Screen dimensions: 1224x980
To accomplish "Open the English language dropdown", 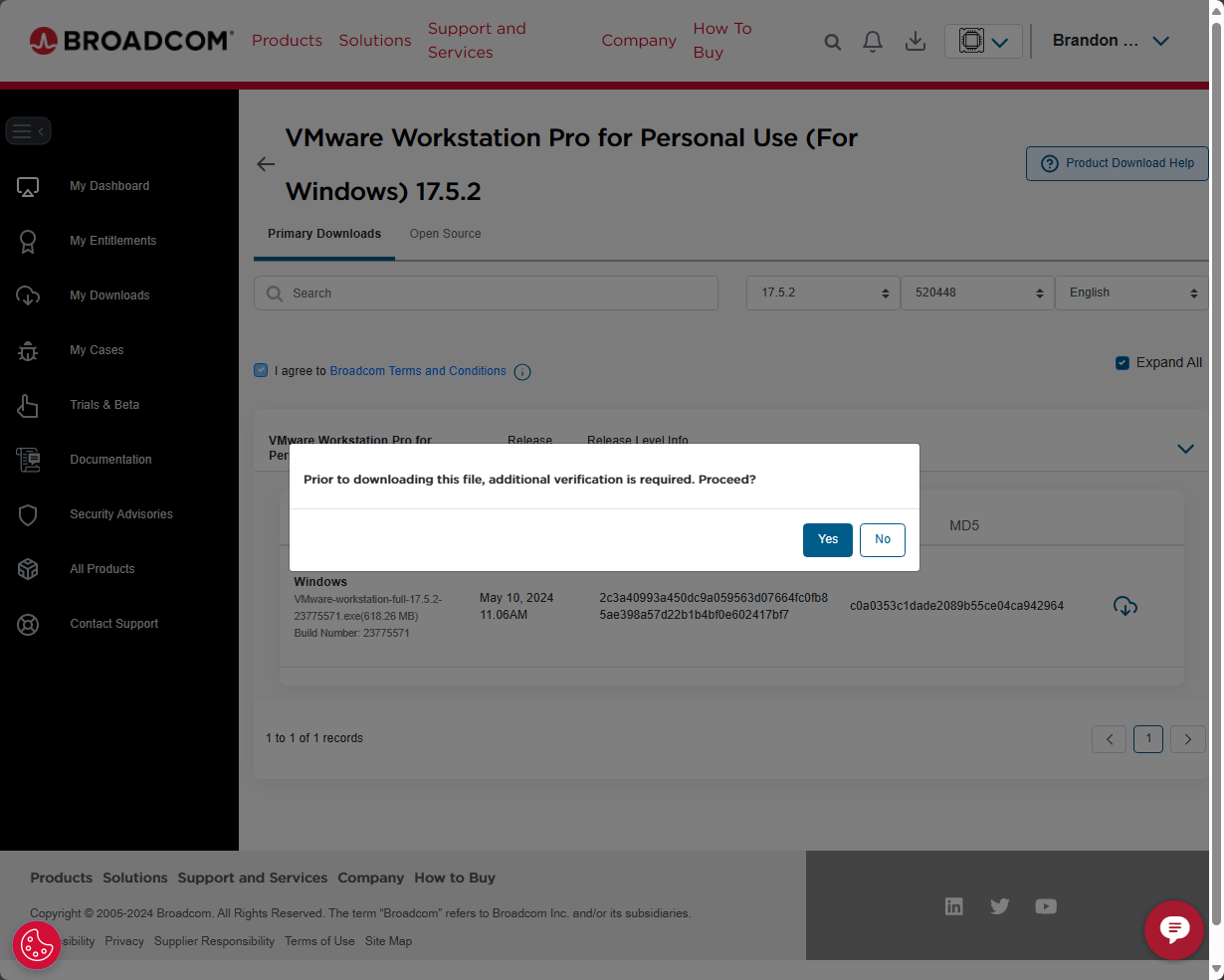I will click(1131, 294).
